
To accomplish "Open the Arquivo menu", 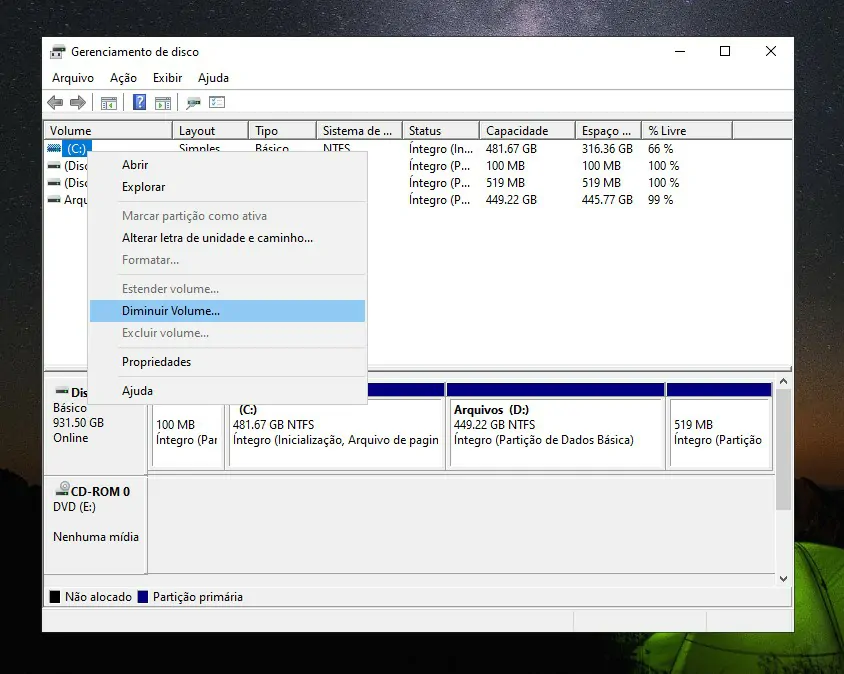I will coord(73,78).
